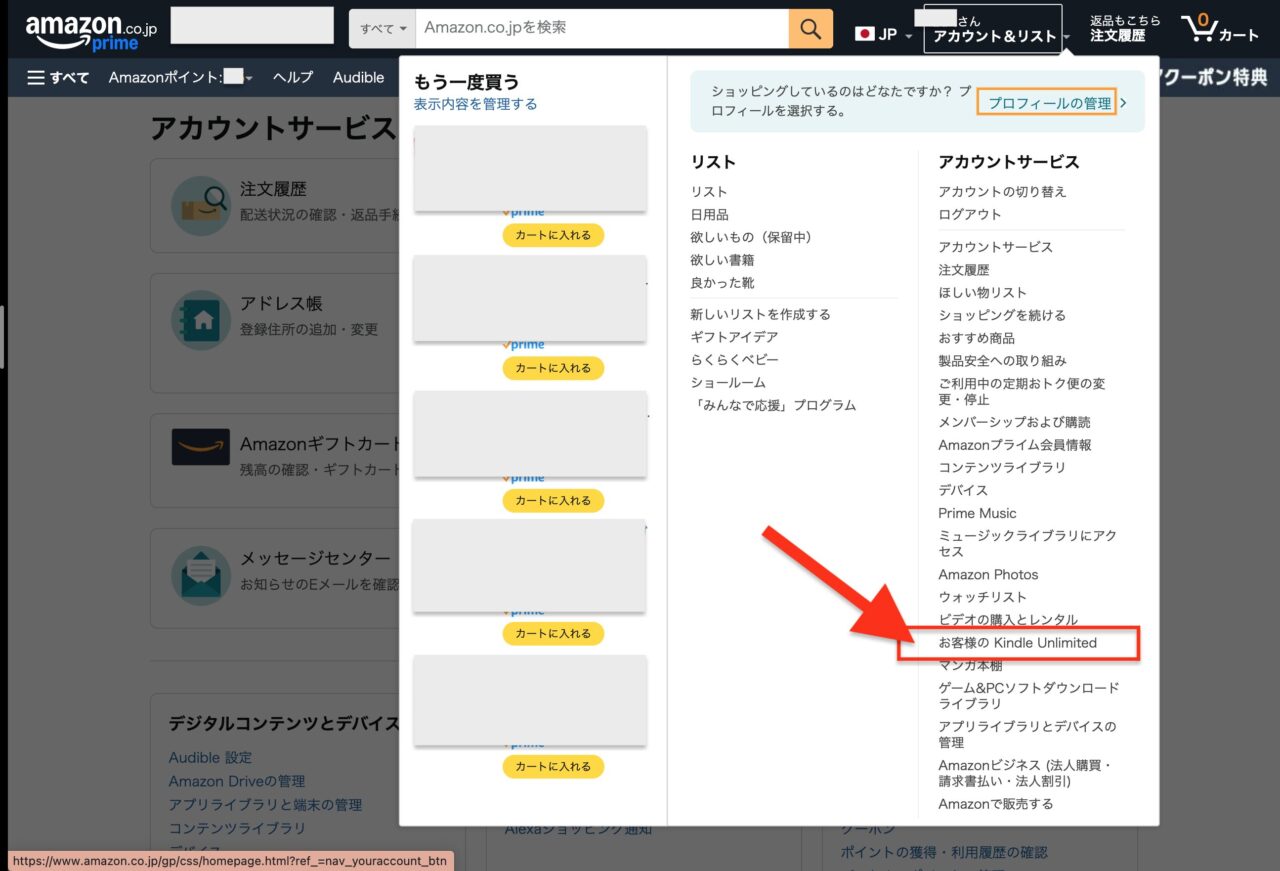Open Amazon Photos
The image size is (1280, 871).
tap(988, 575)
